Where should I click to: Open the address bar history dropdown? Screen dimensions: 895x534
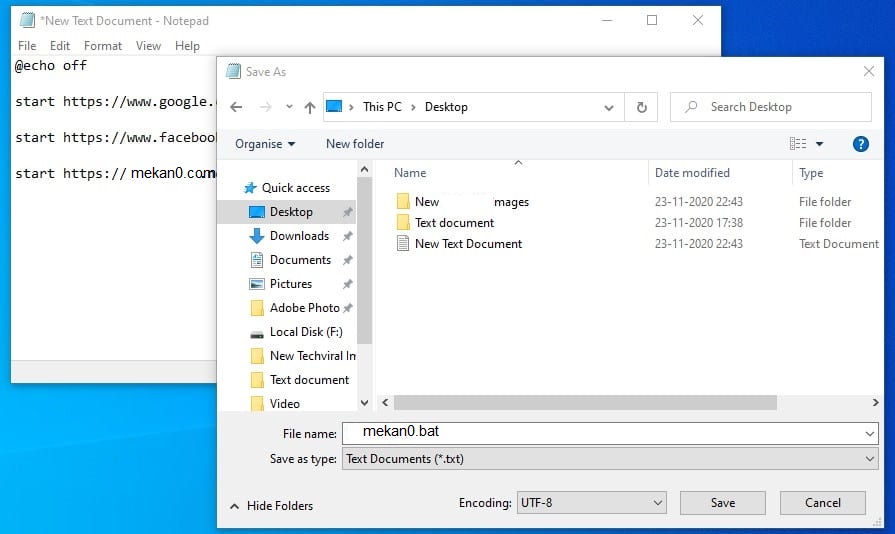click(x=609, y=107)
